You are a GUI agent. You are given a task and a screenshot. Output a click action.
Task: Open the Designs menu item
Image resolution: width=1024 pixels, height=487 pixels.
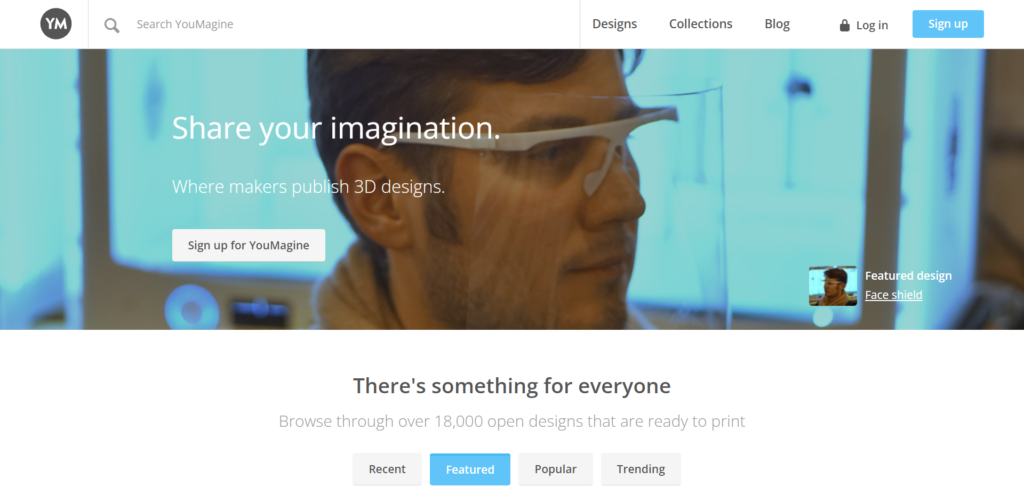(x=615, y=24)
